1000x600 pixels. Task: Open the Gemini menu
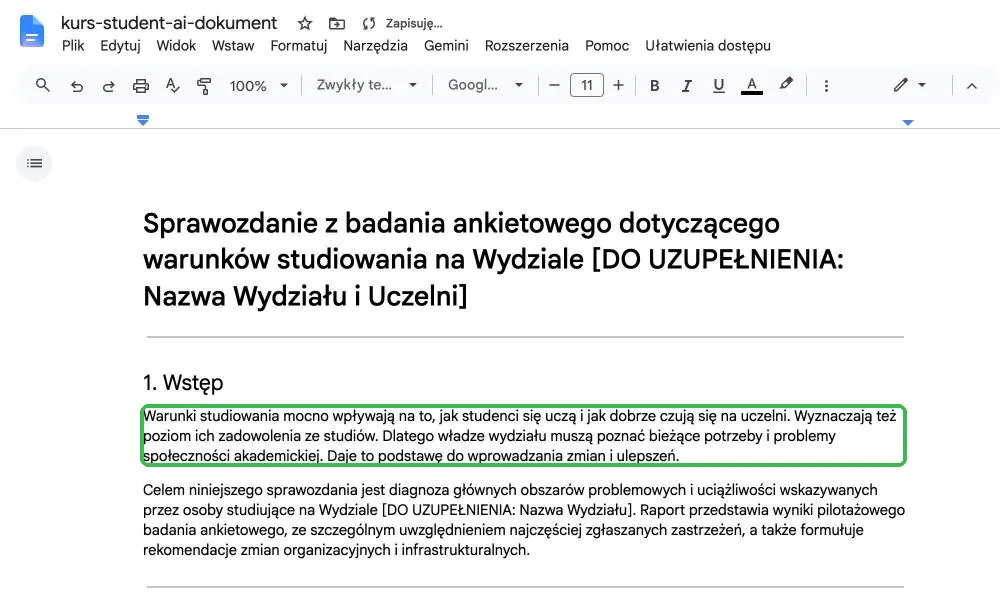click(x=446, y=45)
